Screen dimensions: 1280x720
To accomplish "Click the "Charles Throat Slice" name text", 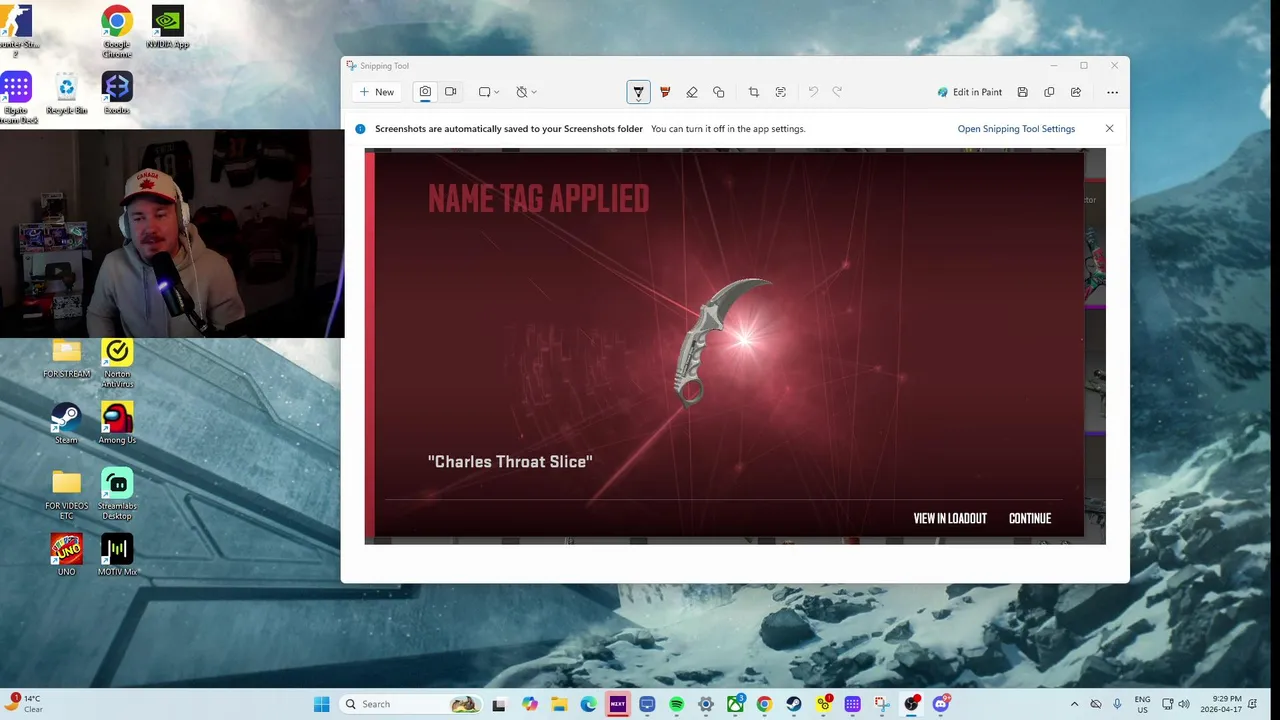I will 510,462.
